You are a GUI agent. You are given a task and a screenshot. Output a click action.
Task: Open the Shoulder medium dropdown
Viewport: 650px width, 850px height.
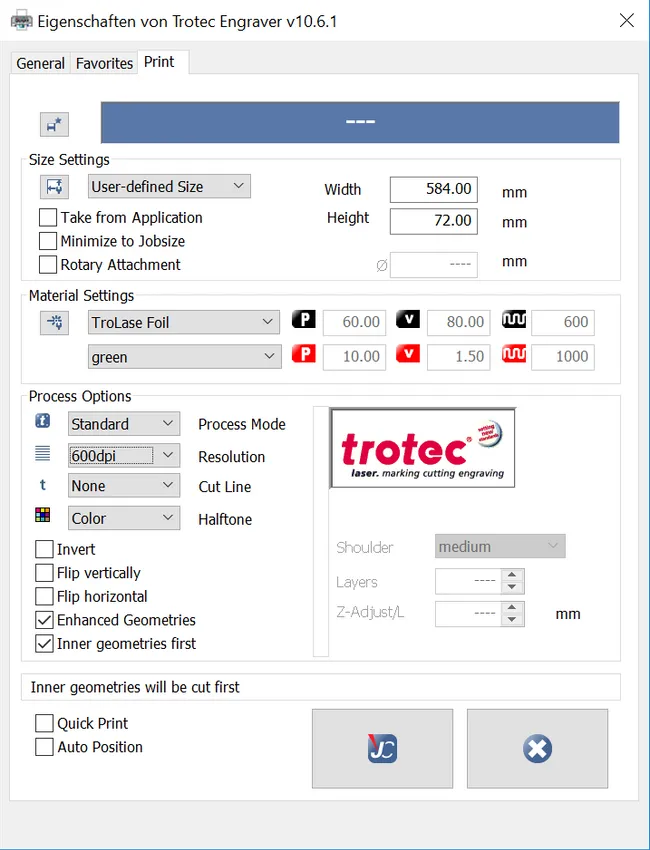500,546
